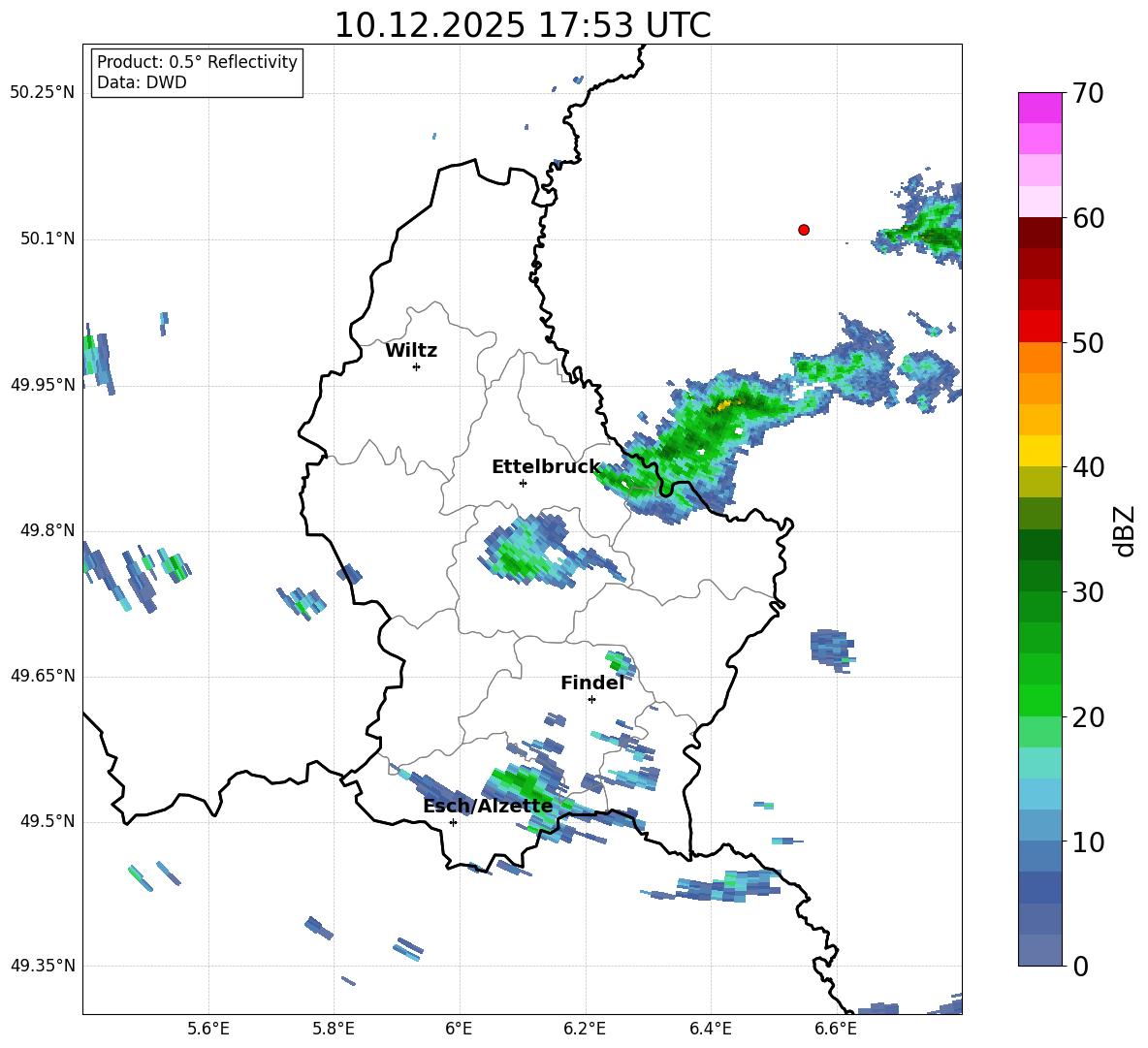Click the 10 tick label on colorbar
The height and width of the screenshot is (1048, 1148).
coord(1088,842)
